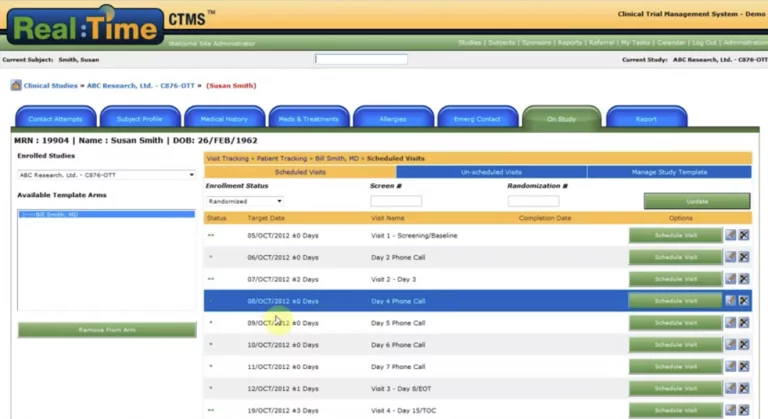Edit the Visit 3 - Day 8/EOT row
Viewport: 768px width, 419px height.
(730, 388)
